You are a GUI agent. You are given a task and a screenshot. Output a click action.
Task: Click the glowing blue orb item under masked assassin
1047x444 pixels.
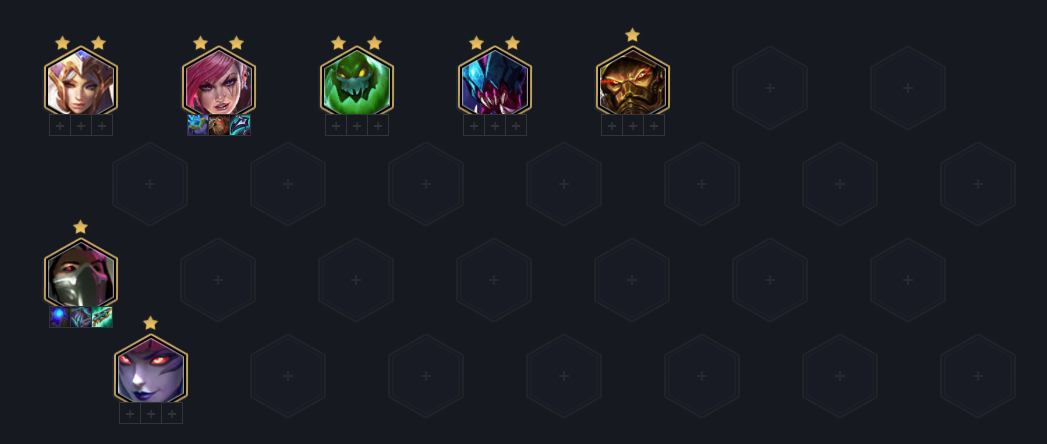tap(59, 317)
